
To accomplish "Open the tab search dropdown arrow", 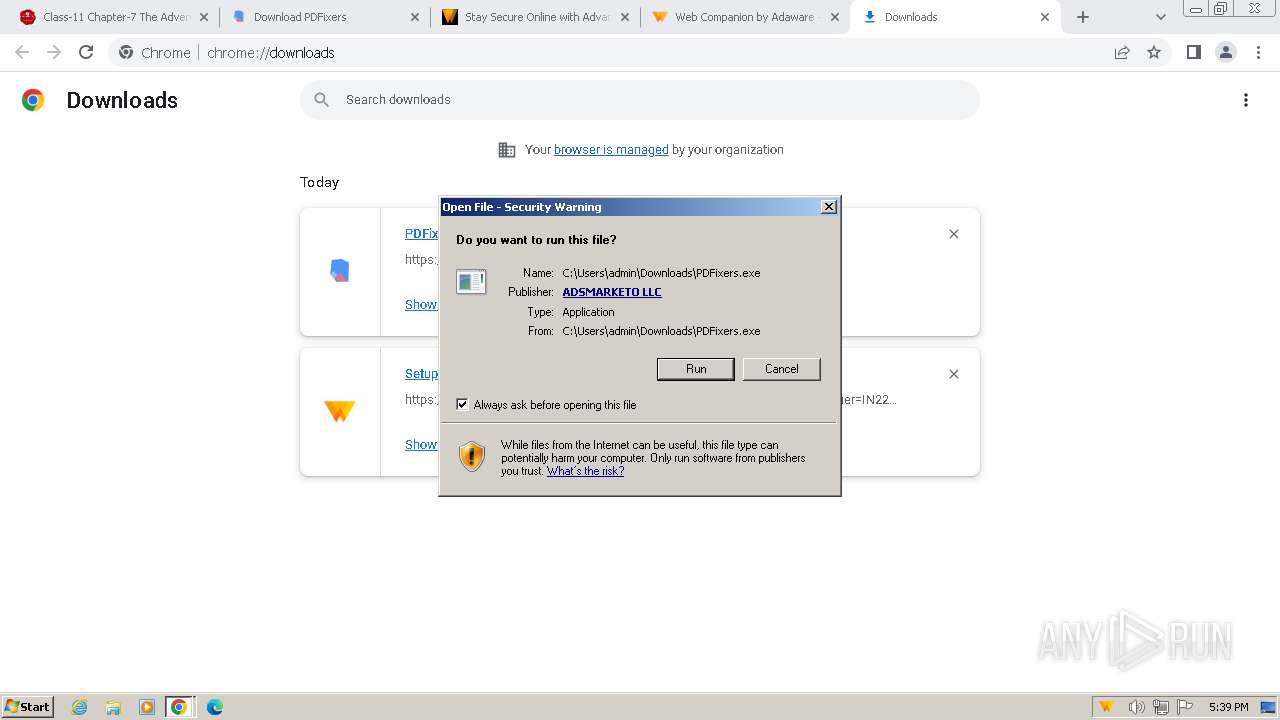I will (1160, 17).
